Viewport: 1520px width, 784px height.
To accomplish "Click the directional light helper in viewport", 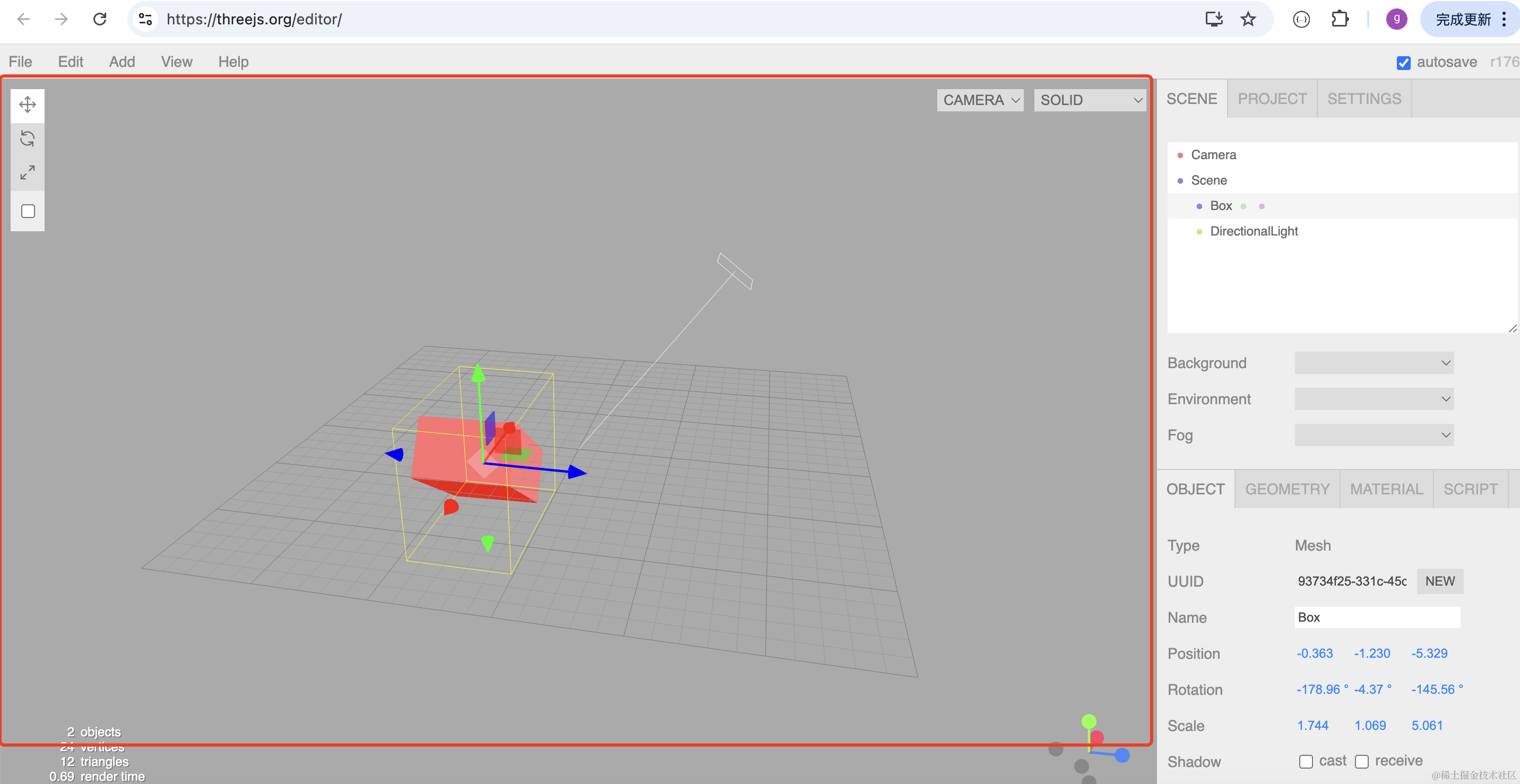I will (x=735, y=272).
